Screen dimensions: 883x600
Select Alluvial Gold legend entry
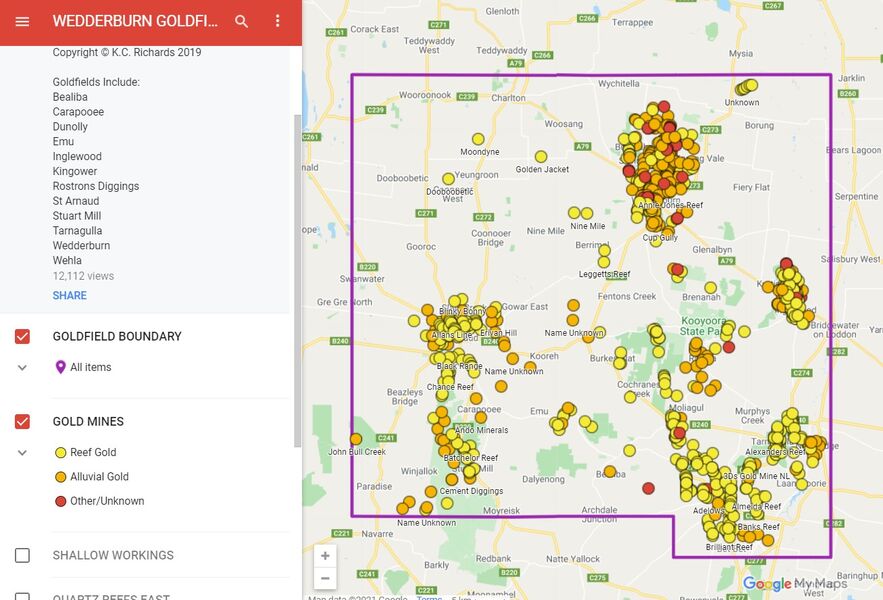pyautogui.click(x=99, y=477)
